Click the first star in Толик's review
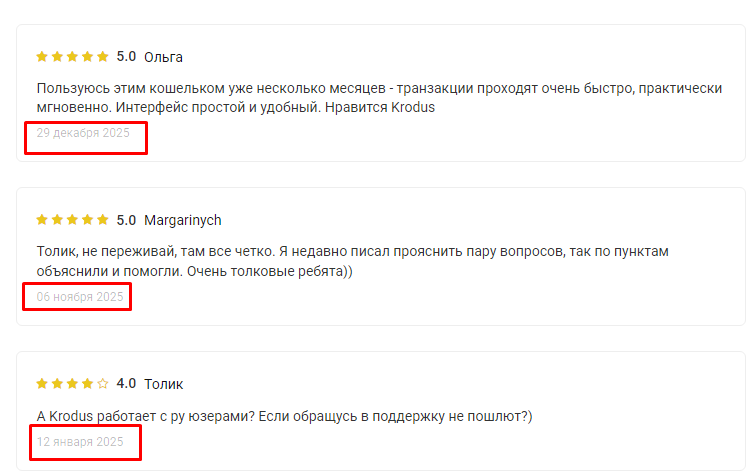 42,384
